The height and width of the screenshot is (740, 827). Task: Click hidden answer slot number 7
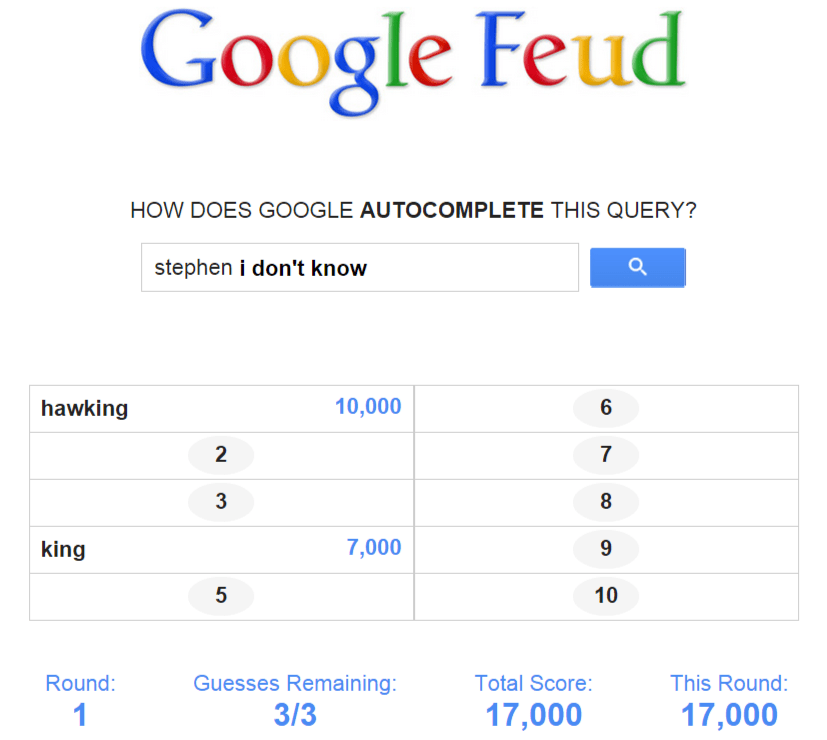coord(606,455)
